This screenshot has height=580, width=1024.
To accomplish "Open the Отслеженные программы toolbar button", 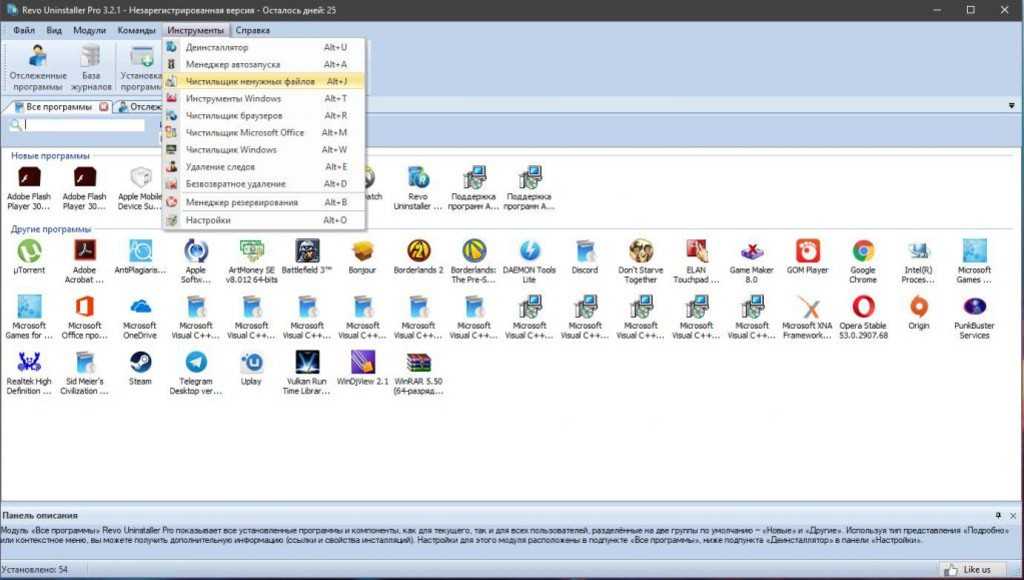I will coord(38,67).
